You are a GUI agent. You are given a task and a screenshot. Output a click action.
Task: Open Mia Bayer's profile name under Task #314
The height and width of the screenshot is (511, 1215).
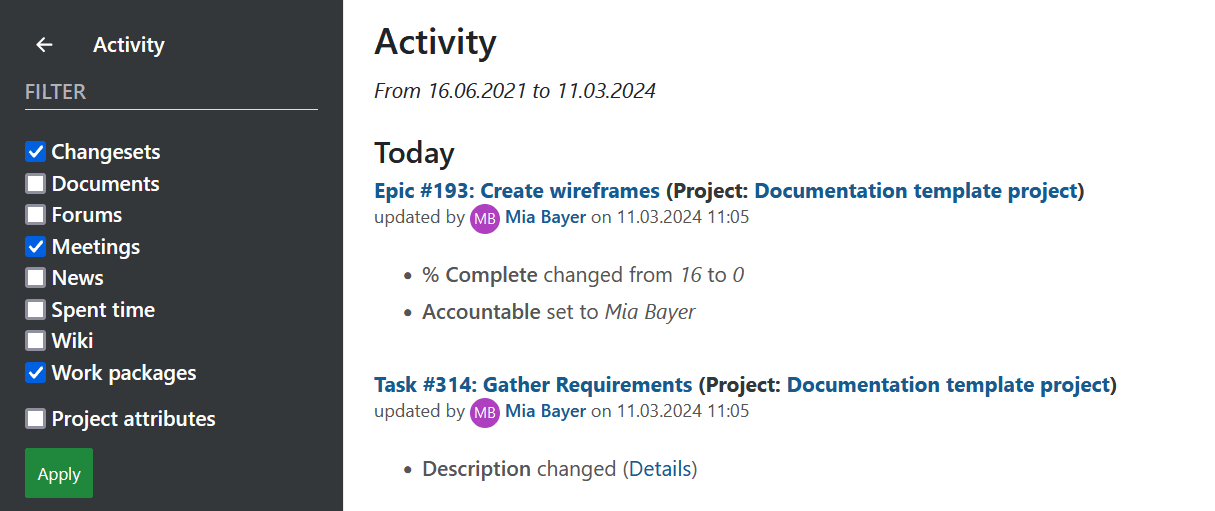point(546,412)
